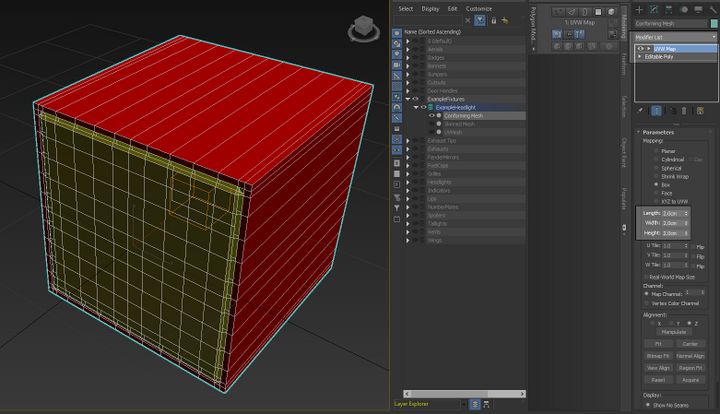Select Planar mapping type
Image resolution: width=720 pixels, height=414 pixels.
click(x=656, y=151)
